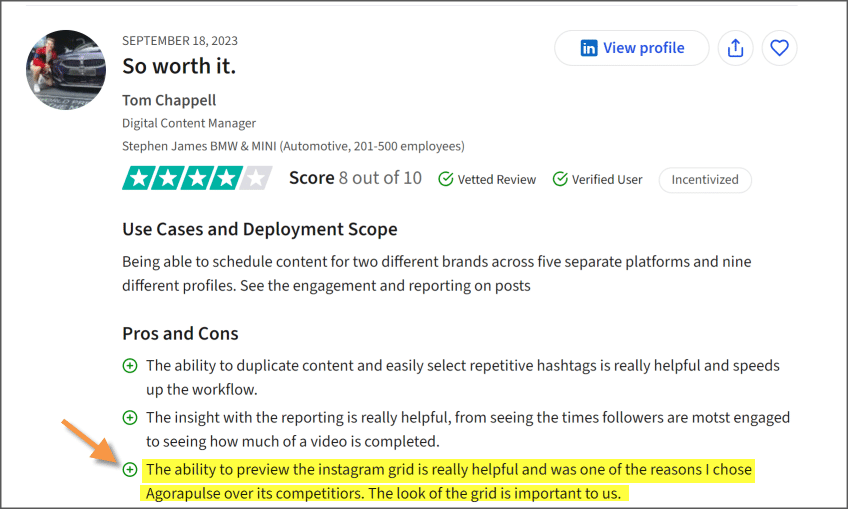Click the Score 8 out of 10 text
The width and height of the screenshot is (848, 509).
[355, 178]
